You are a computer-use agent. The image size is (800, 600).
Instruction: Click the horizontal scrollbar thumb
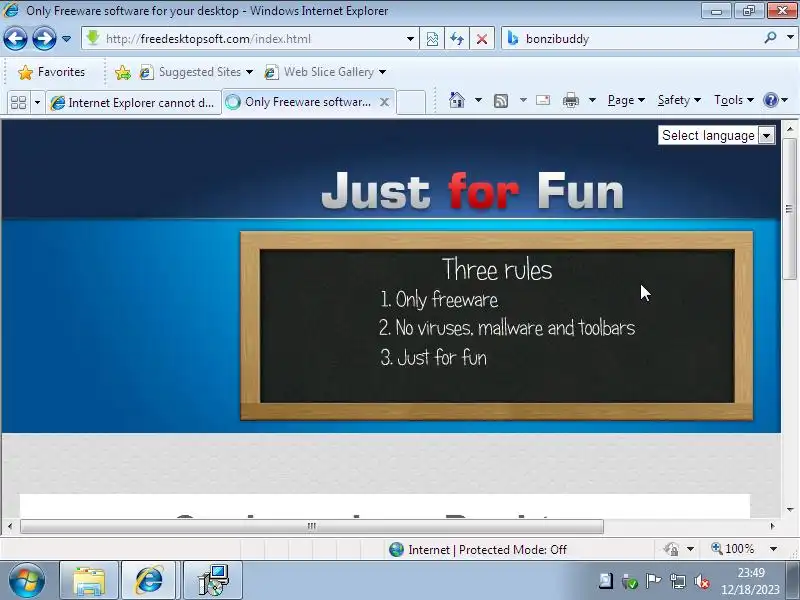[312, 526]
